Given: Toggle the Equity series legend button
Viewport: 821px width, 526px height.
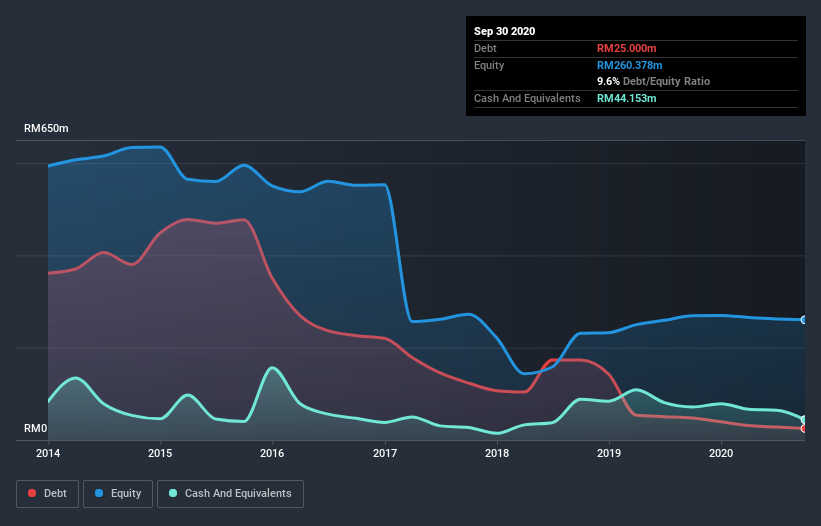Looking at the screenshot, I should coord(118,494).
